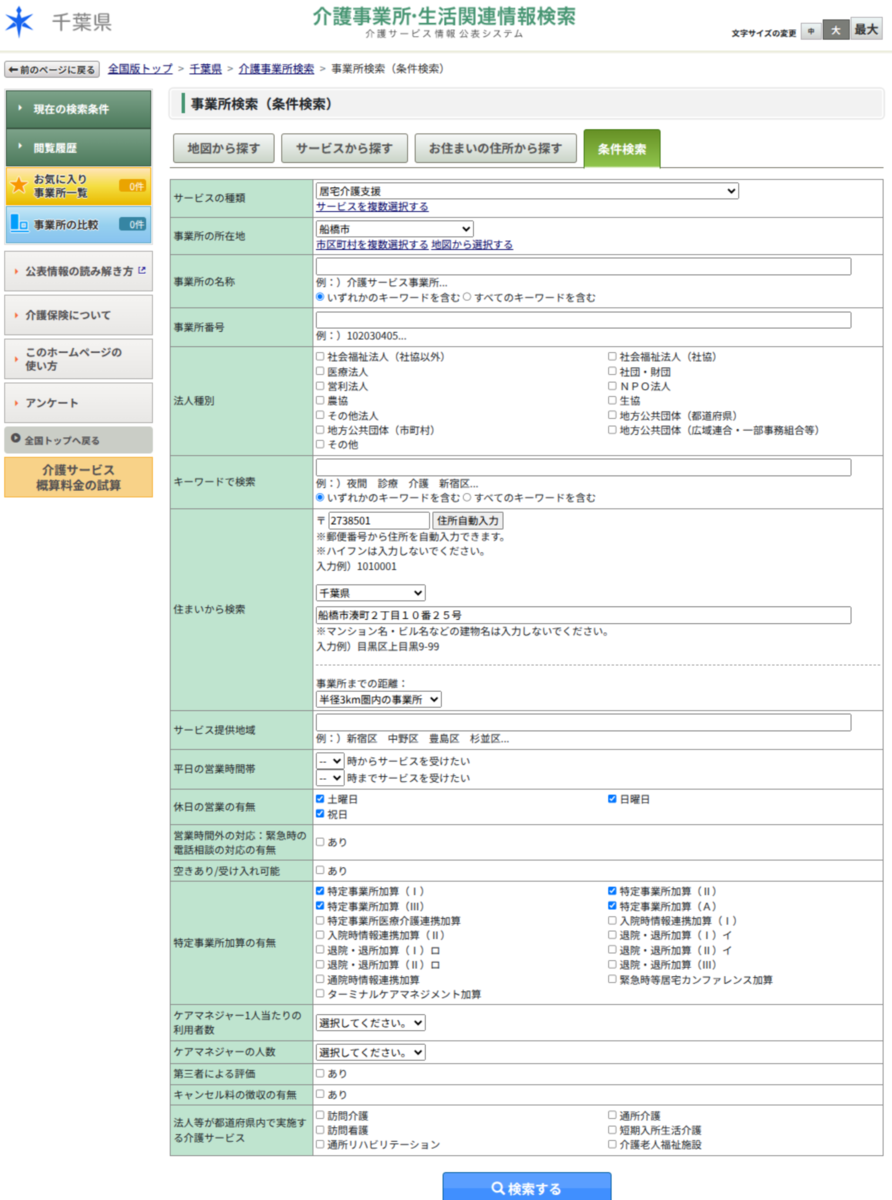Open 時からサービスを受けたい start-hour dropdown
Screen dimensions: 892x1200
(x=330, y=761)
